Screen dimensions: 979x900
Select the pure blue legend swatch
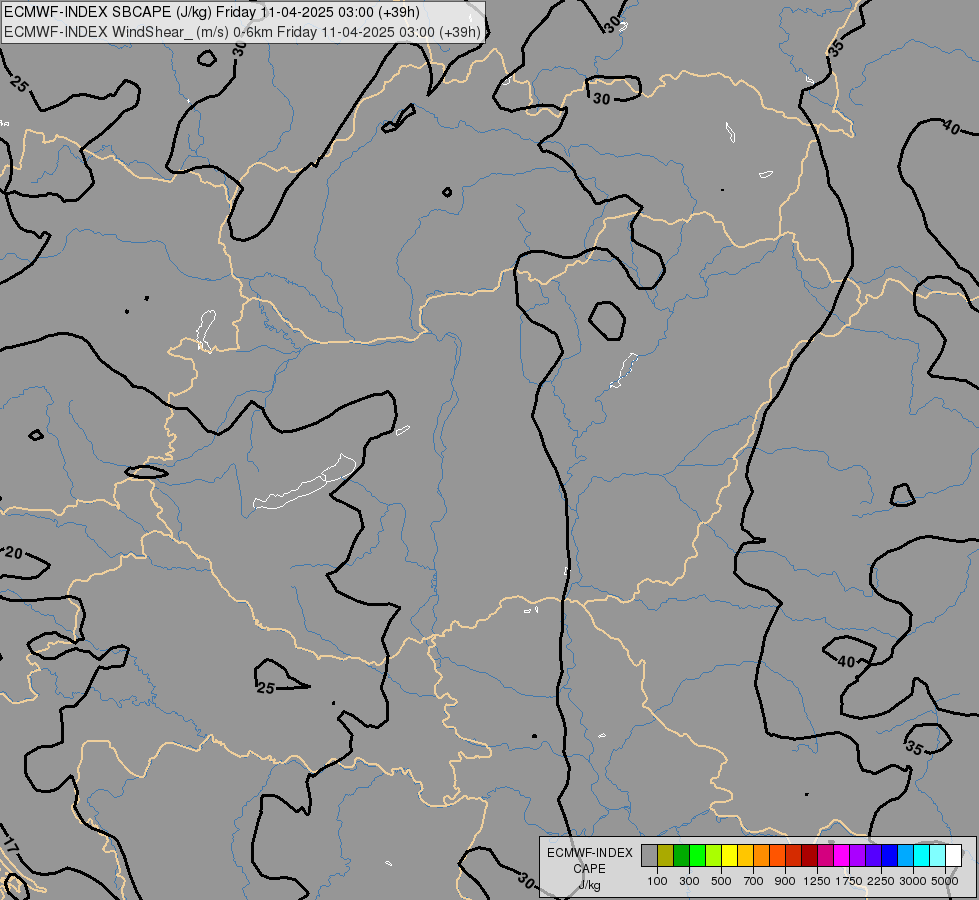(x=890, y=855)
